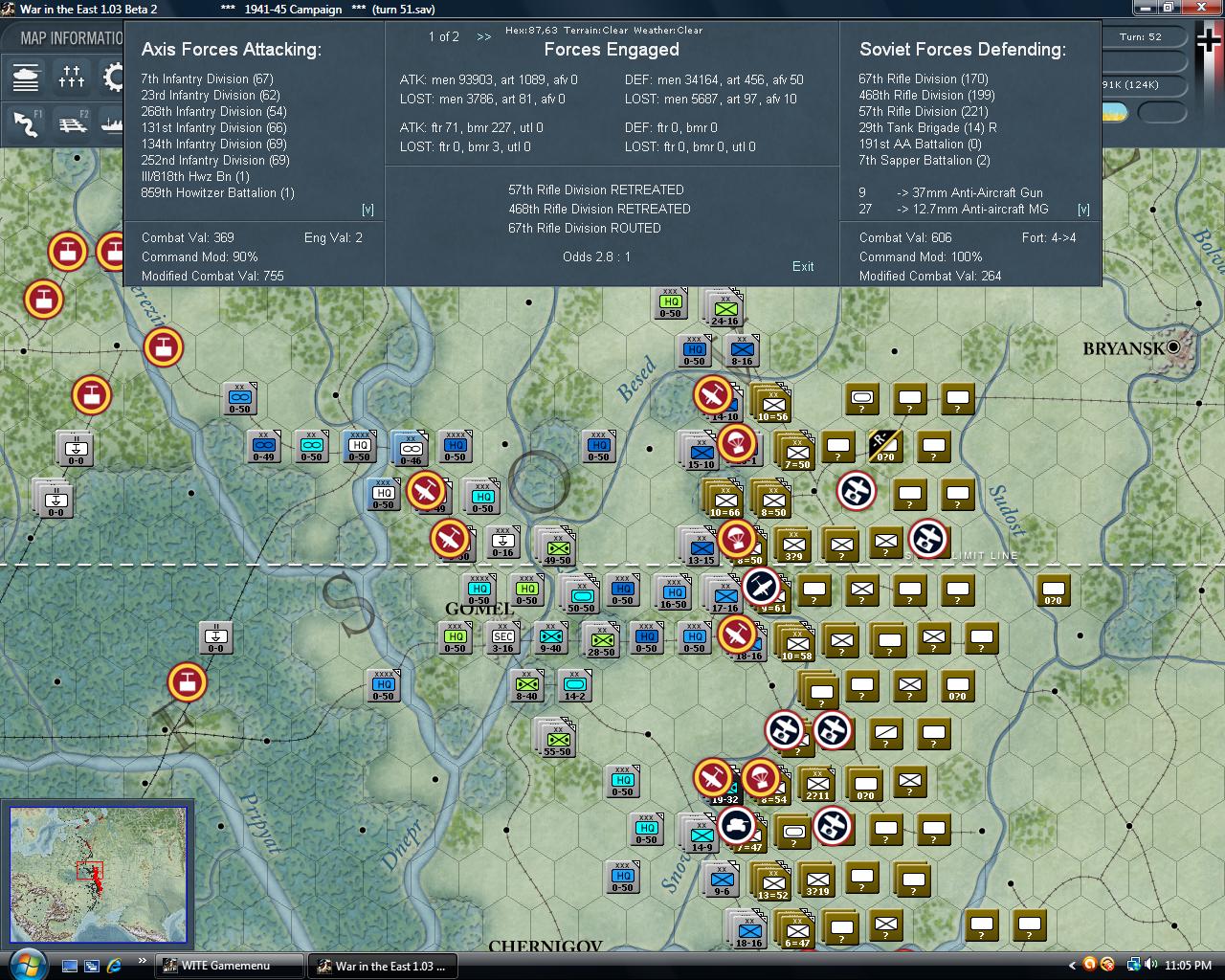Image resolution: width=1225 pixels, height=980 pixels.
Task: Select the SEC 3-16 security unit counter
Action: [x=502, y=640]
